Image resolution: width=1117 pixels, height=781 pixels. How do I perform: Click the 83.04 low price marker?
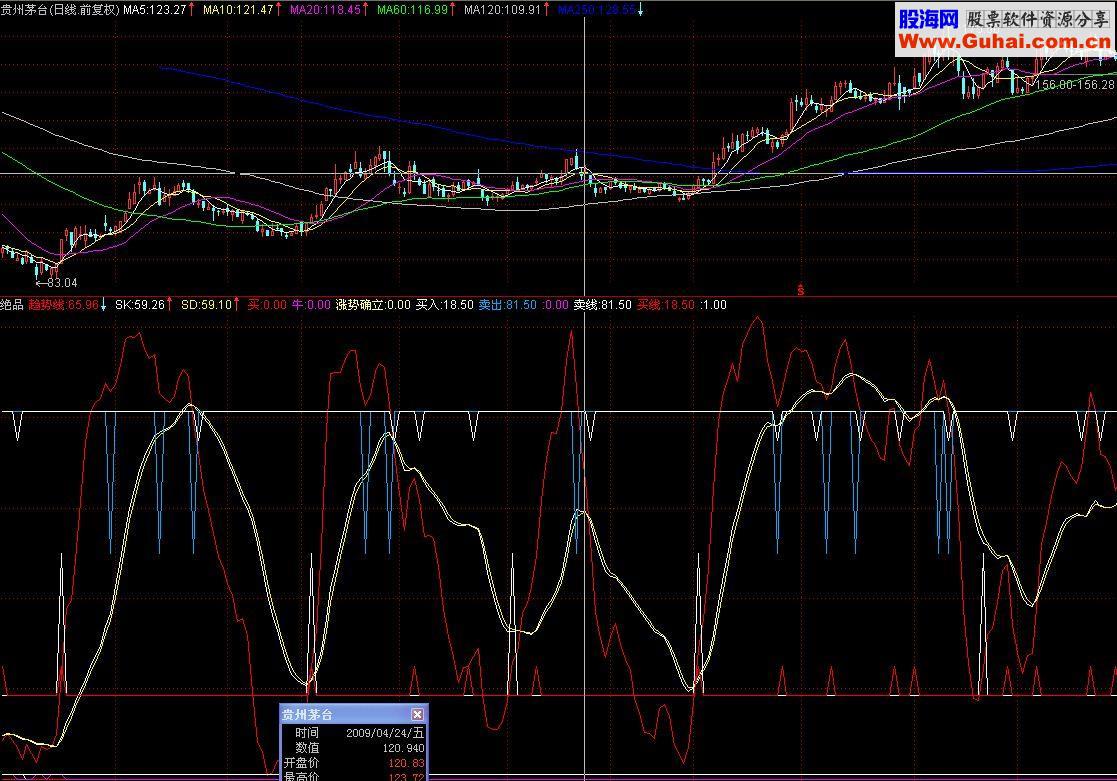click(56, 283)
